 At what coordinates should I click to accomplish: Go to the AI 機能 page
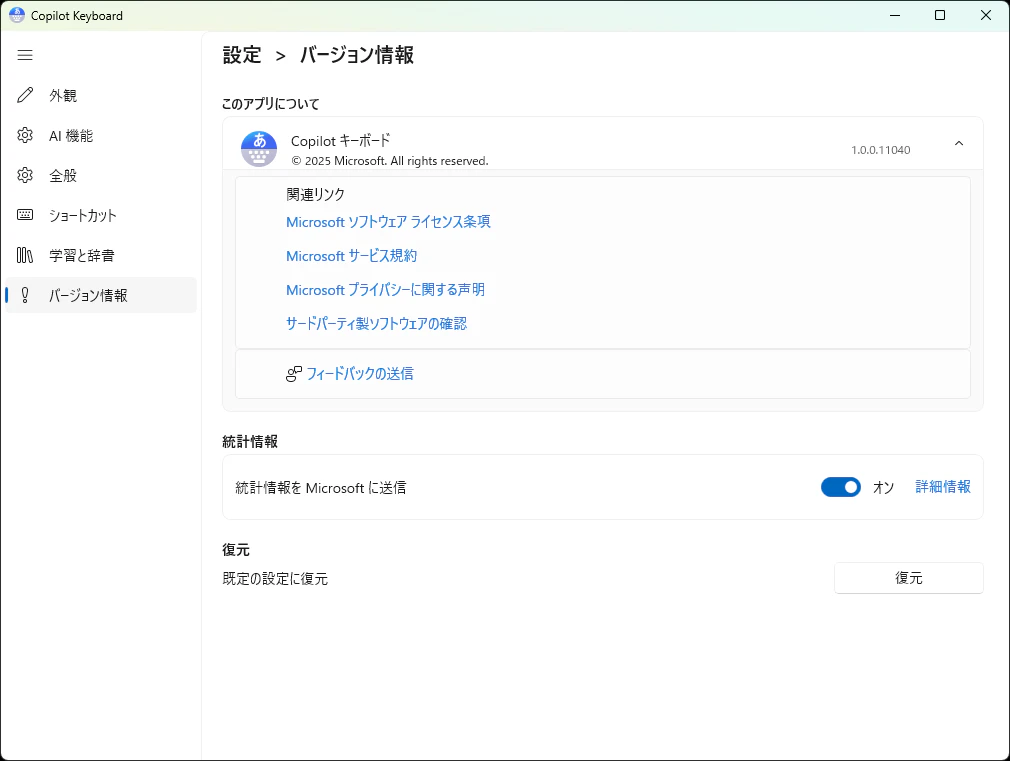coord(100,135)
